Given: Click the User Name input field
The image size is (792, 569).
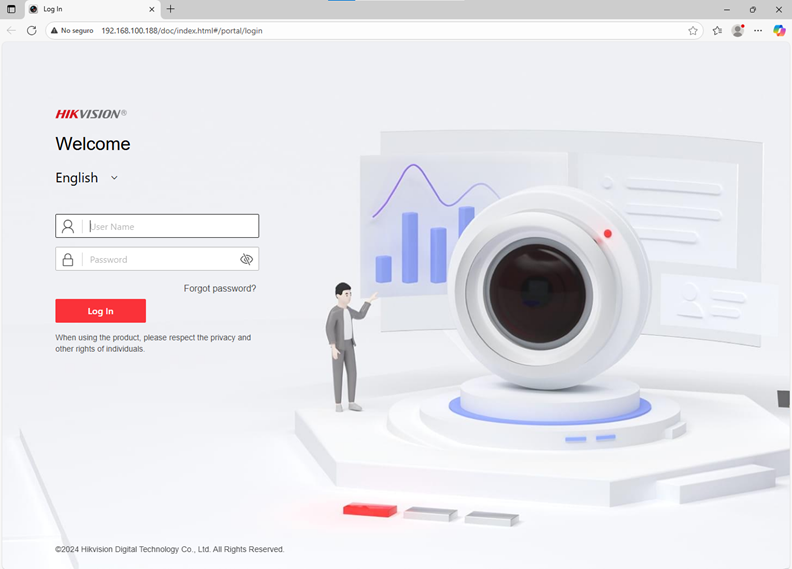Looking at the screenshot, I should point(170,227).
